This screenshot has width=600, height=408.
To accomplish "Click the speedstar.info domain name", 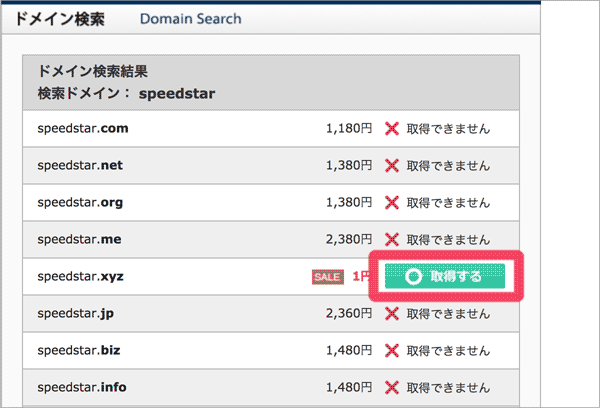I will (82, 388).
